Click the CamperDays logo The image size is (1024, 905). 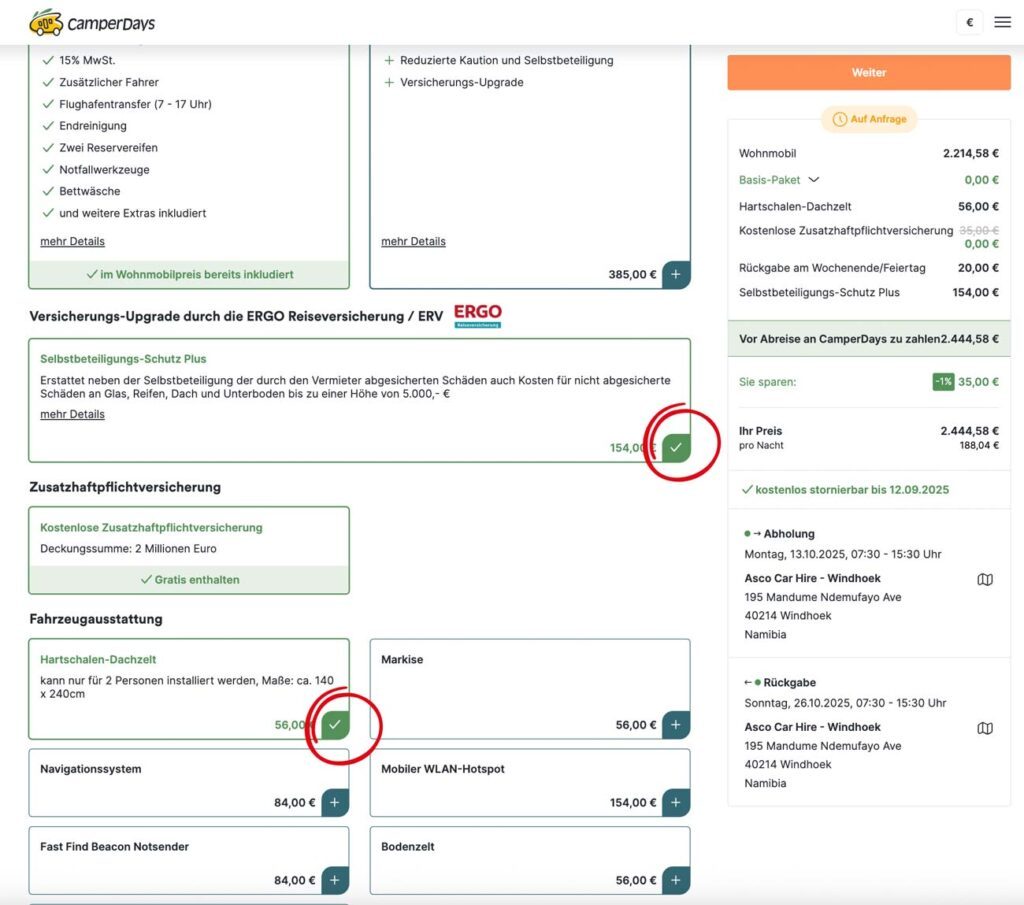[92, 22]
